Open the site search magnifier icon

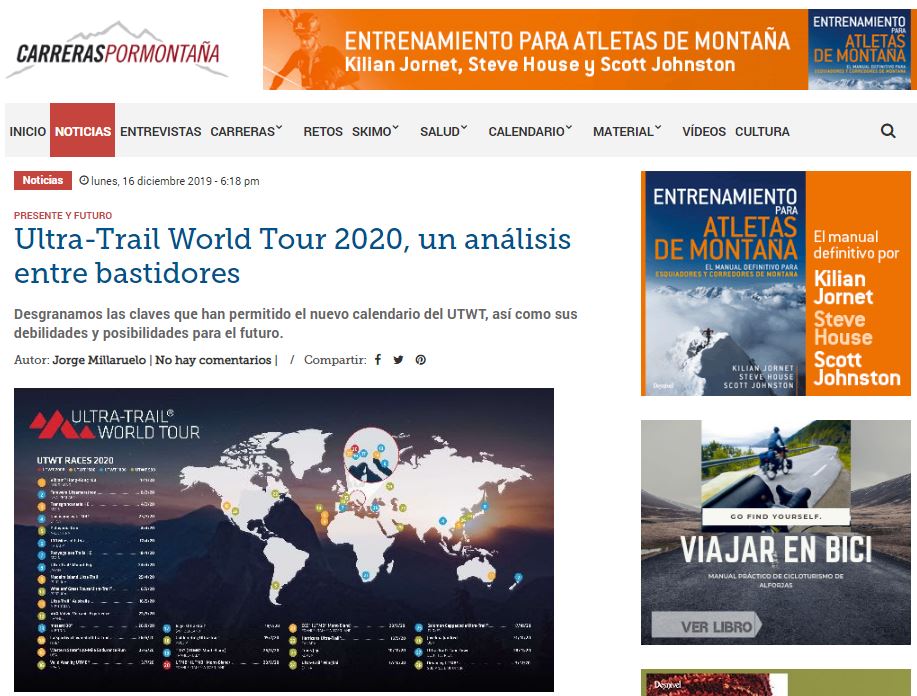click(888, 130)
